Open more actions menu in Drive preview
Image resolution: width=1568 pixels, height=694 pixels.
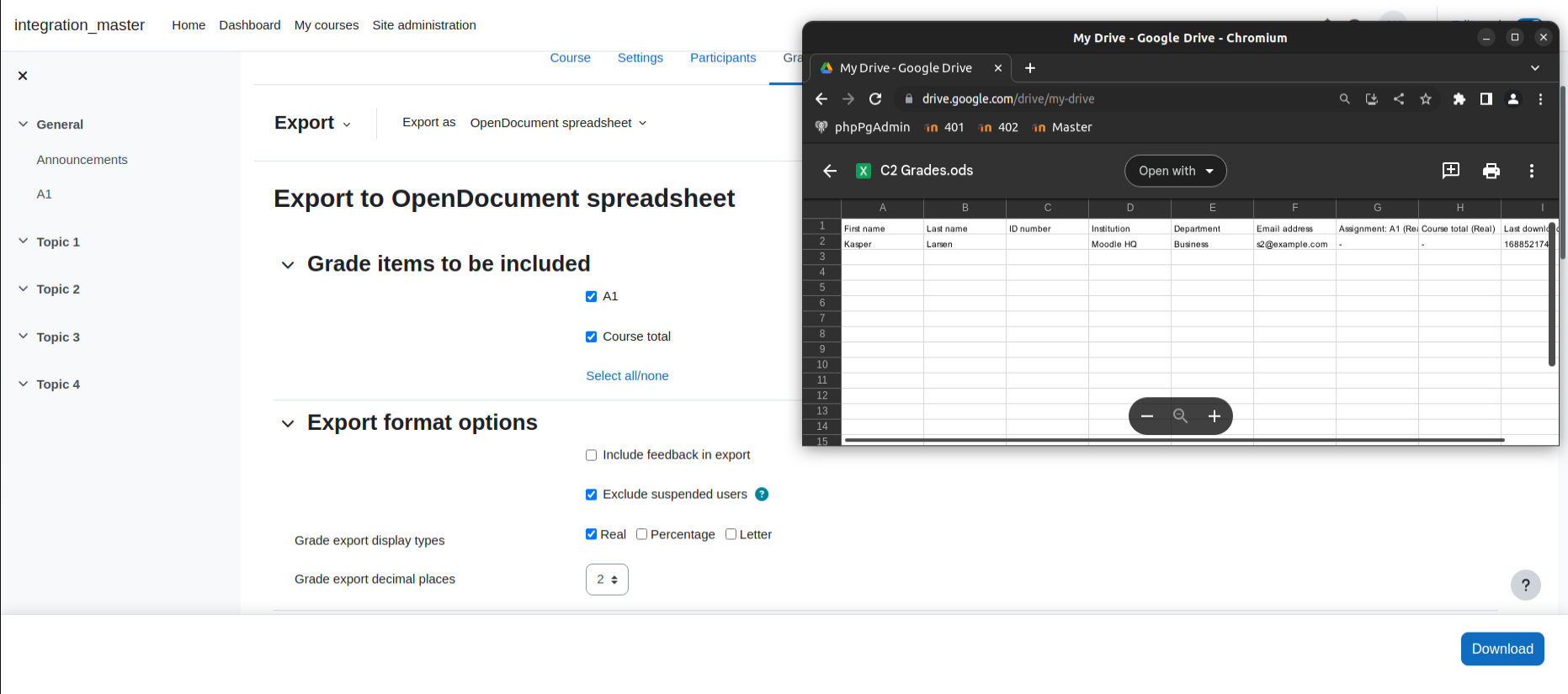coord(1532,171)
